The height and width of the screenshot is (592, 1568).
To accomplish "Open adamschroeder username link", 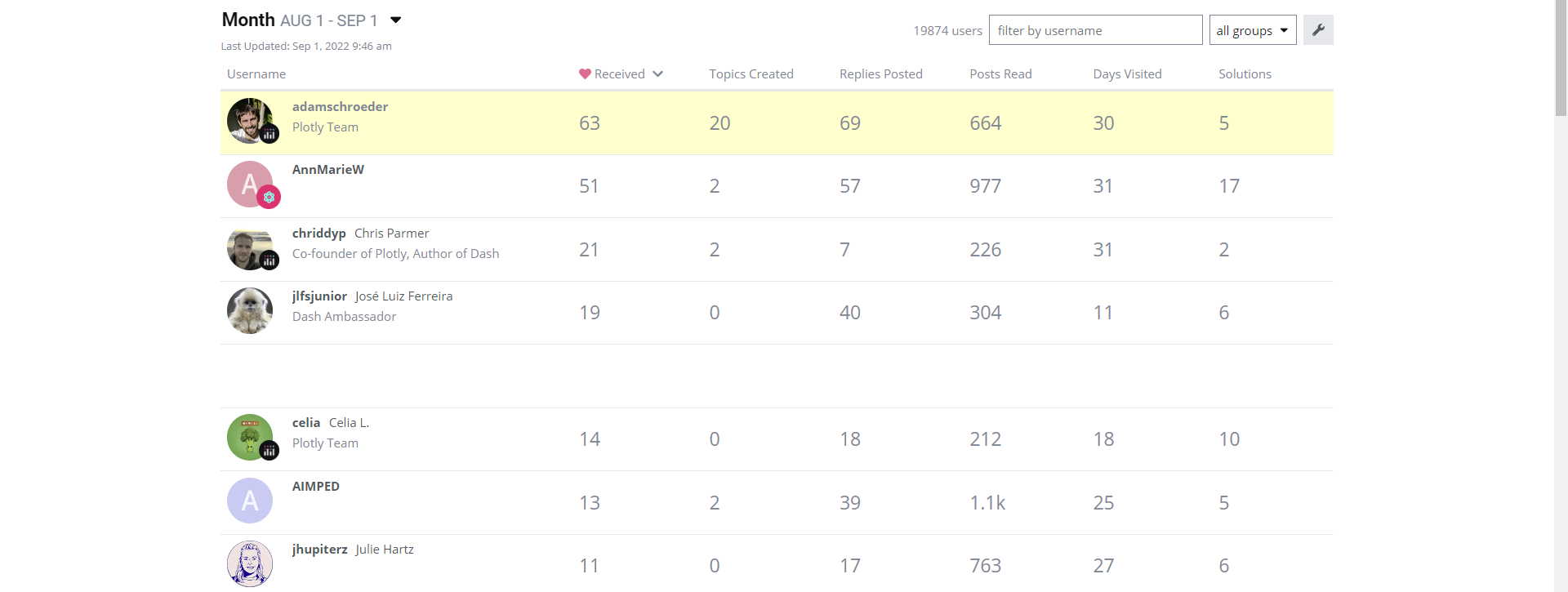I will pos(340,106).
